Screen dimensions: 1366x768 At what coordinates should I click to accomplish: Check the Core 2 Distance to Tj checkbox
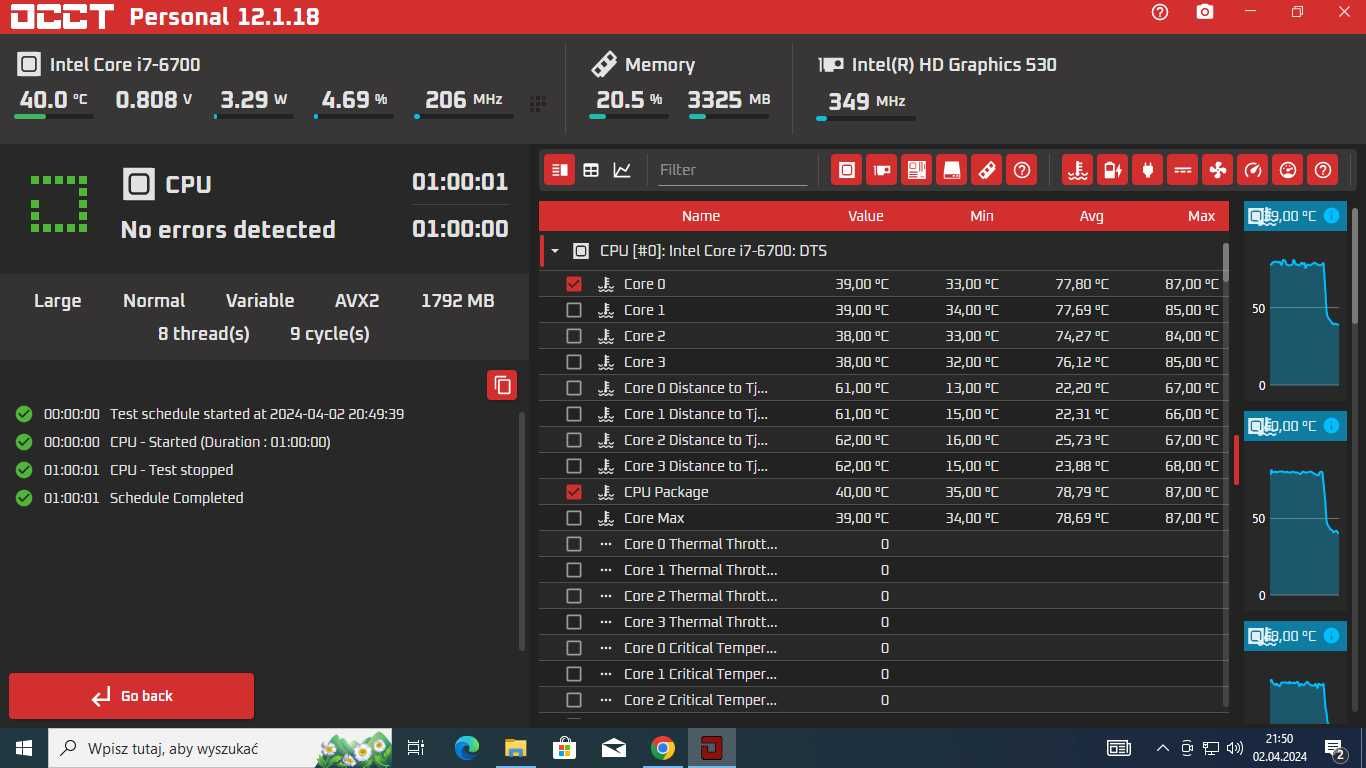(573, 440)
